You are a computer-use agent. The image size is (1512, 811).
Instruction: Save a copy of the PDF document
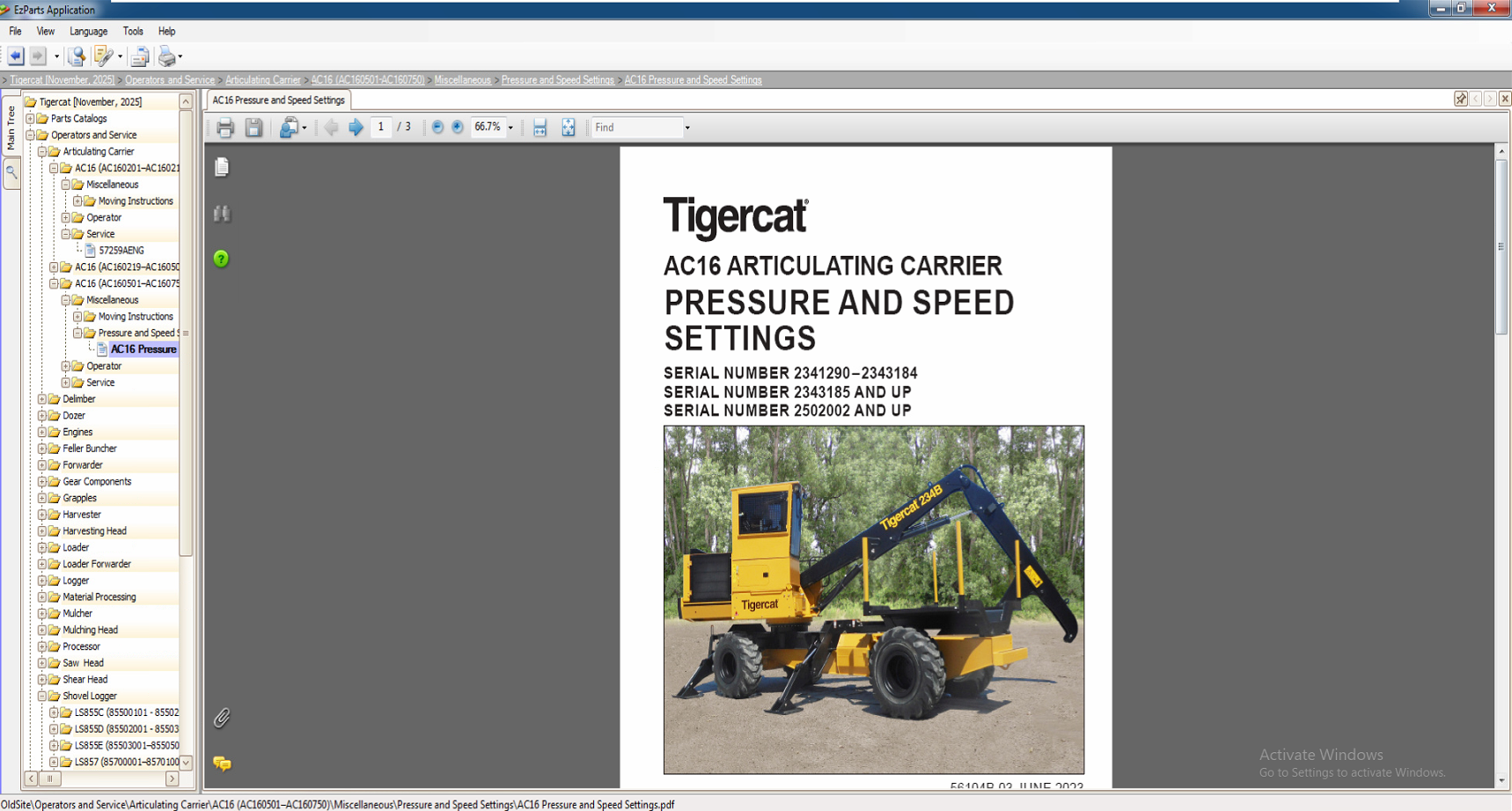coord(254,127)
